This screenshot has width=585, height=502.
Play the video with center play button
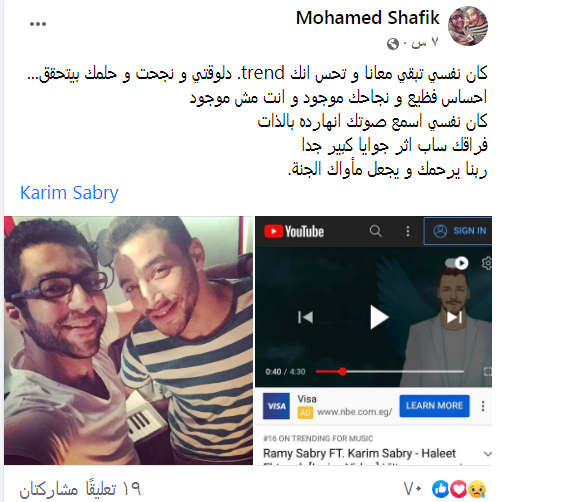(379, 317)
